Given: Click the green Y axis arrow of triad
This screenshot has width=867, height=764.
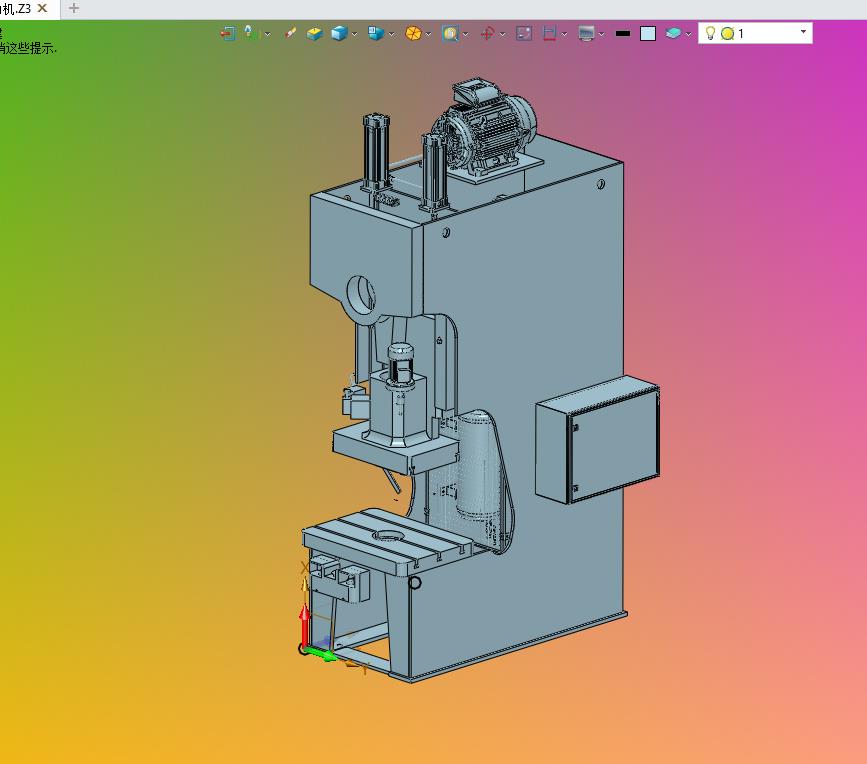Looking at the screenshot, I should click(321, 654).
